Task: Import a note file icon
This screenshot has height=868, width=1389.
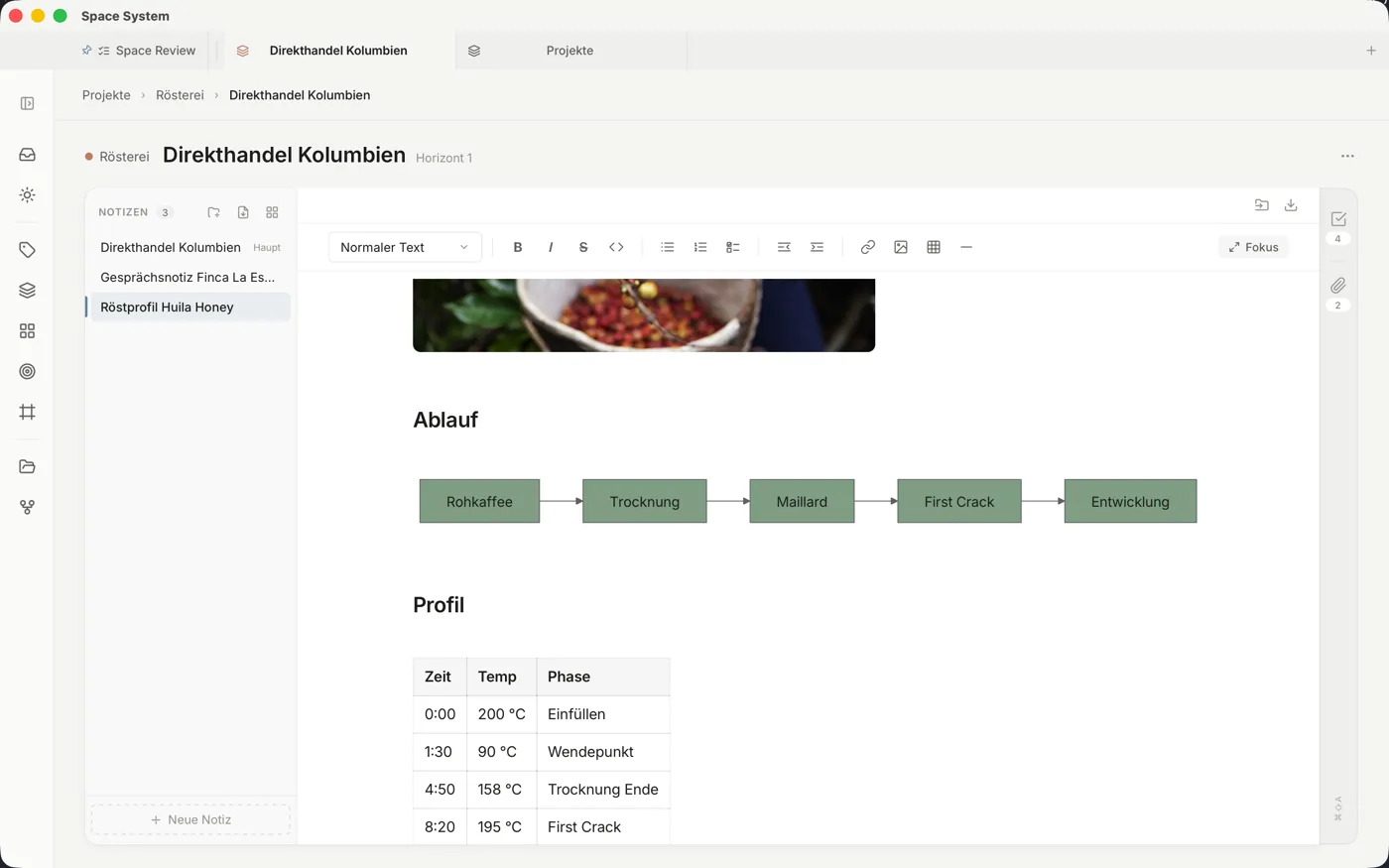Action: pos(243,212)
